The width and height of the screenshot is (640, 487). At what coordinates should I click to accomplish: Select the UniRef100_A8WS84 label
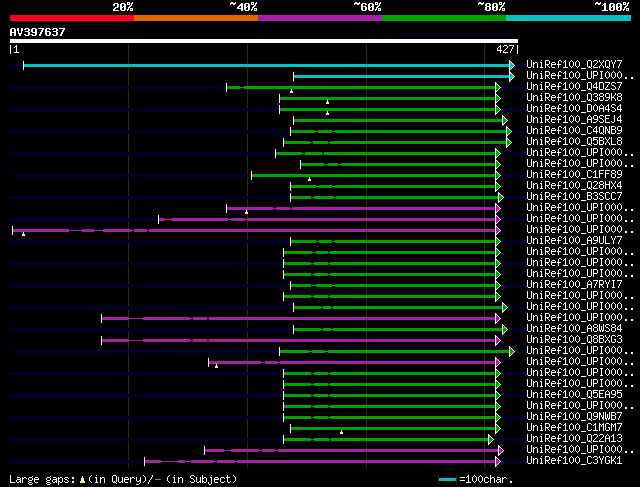[574, 329]
